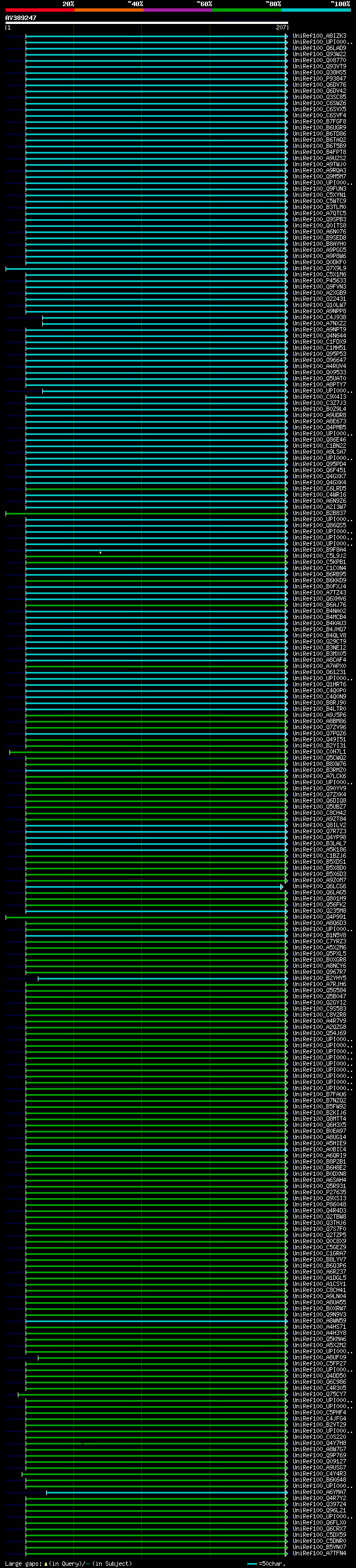Click the cyan ~100% identity legend bar

pyautogui.click(x=316, y=10)
